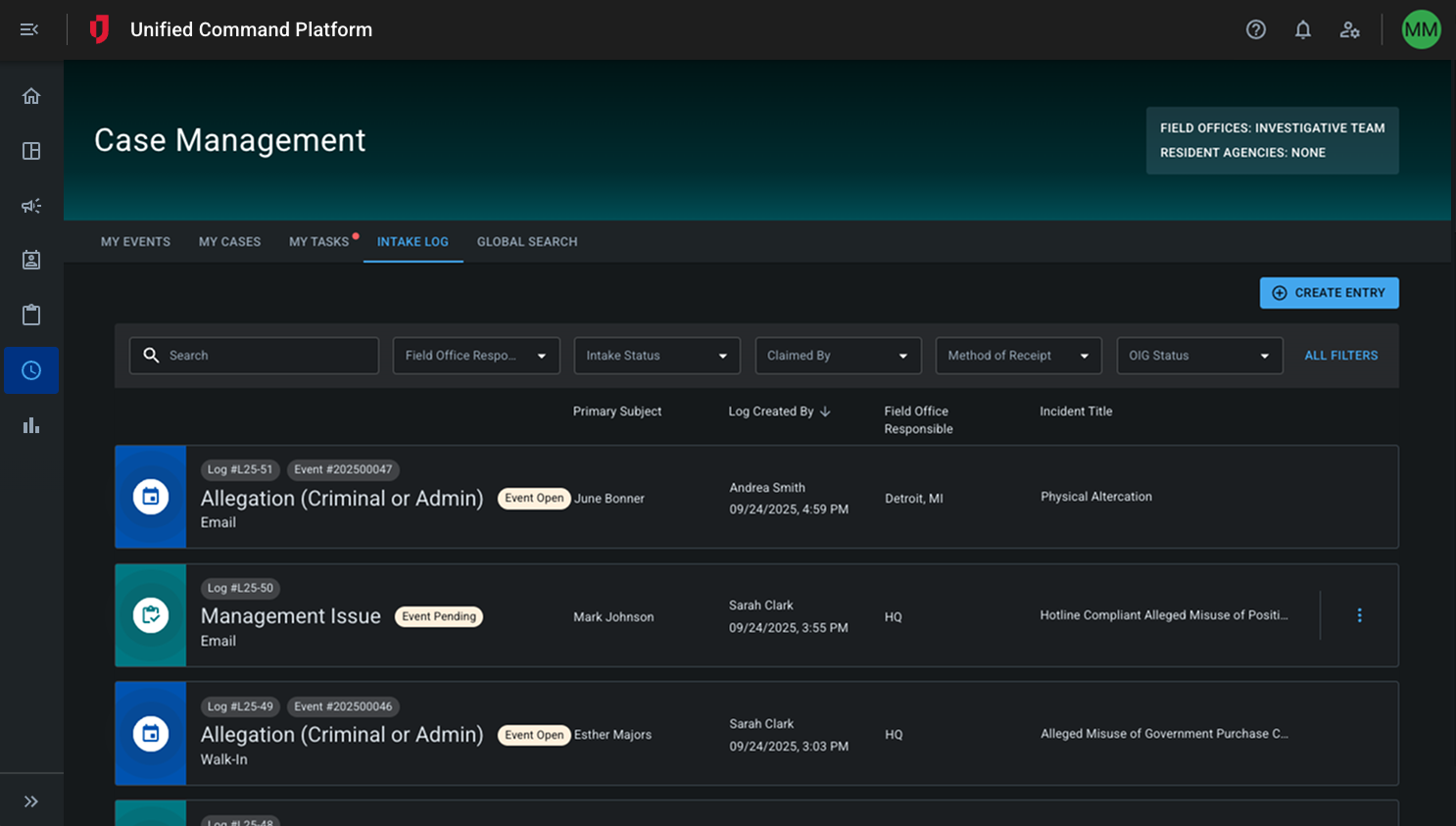Collapse the hamburger navigation menu

(x=29, y=29)
